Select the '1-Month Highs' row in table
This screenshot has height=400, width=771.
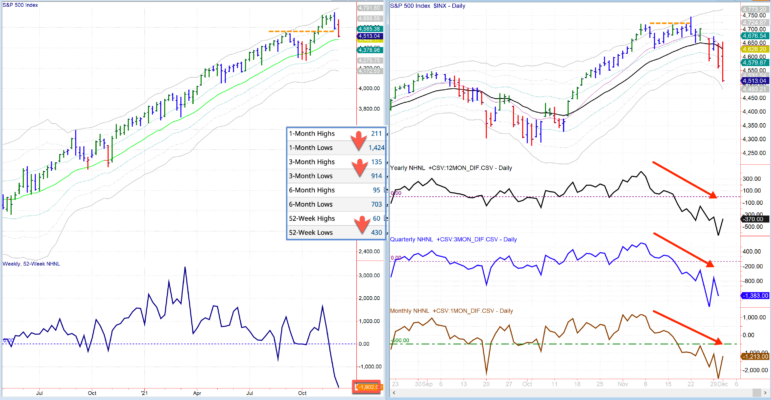336,133
